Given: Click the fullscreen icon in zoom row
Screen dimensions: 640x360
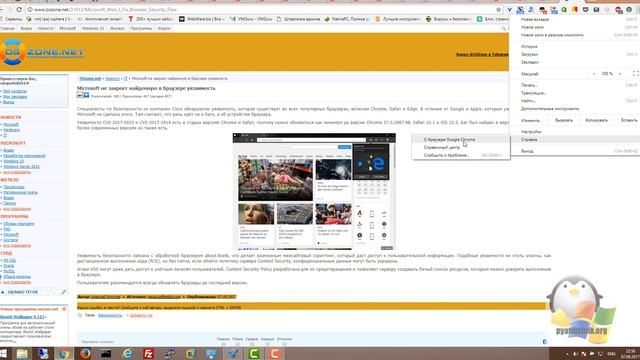Looking at the screenshot, I should 636,73.
